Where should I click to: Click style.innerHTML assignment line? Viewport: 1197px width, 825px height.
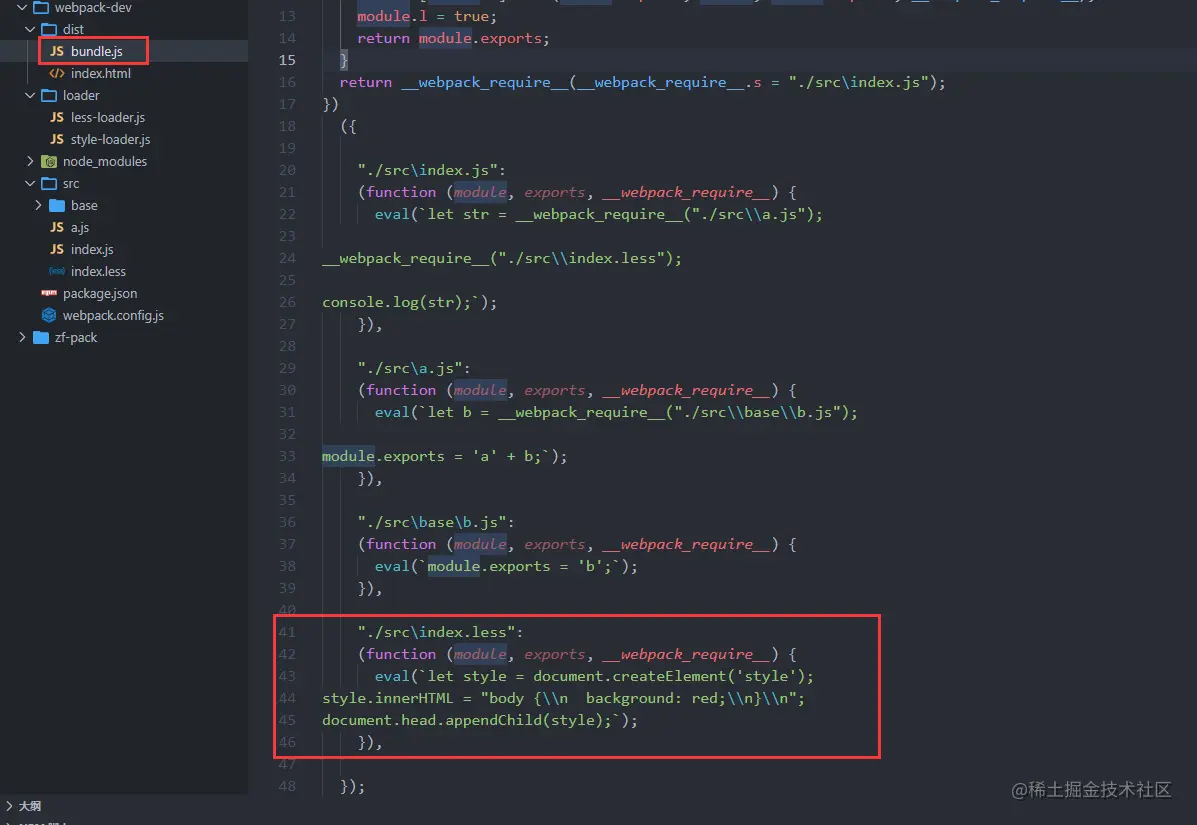coord(563,698)
